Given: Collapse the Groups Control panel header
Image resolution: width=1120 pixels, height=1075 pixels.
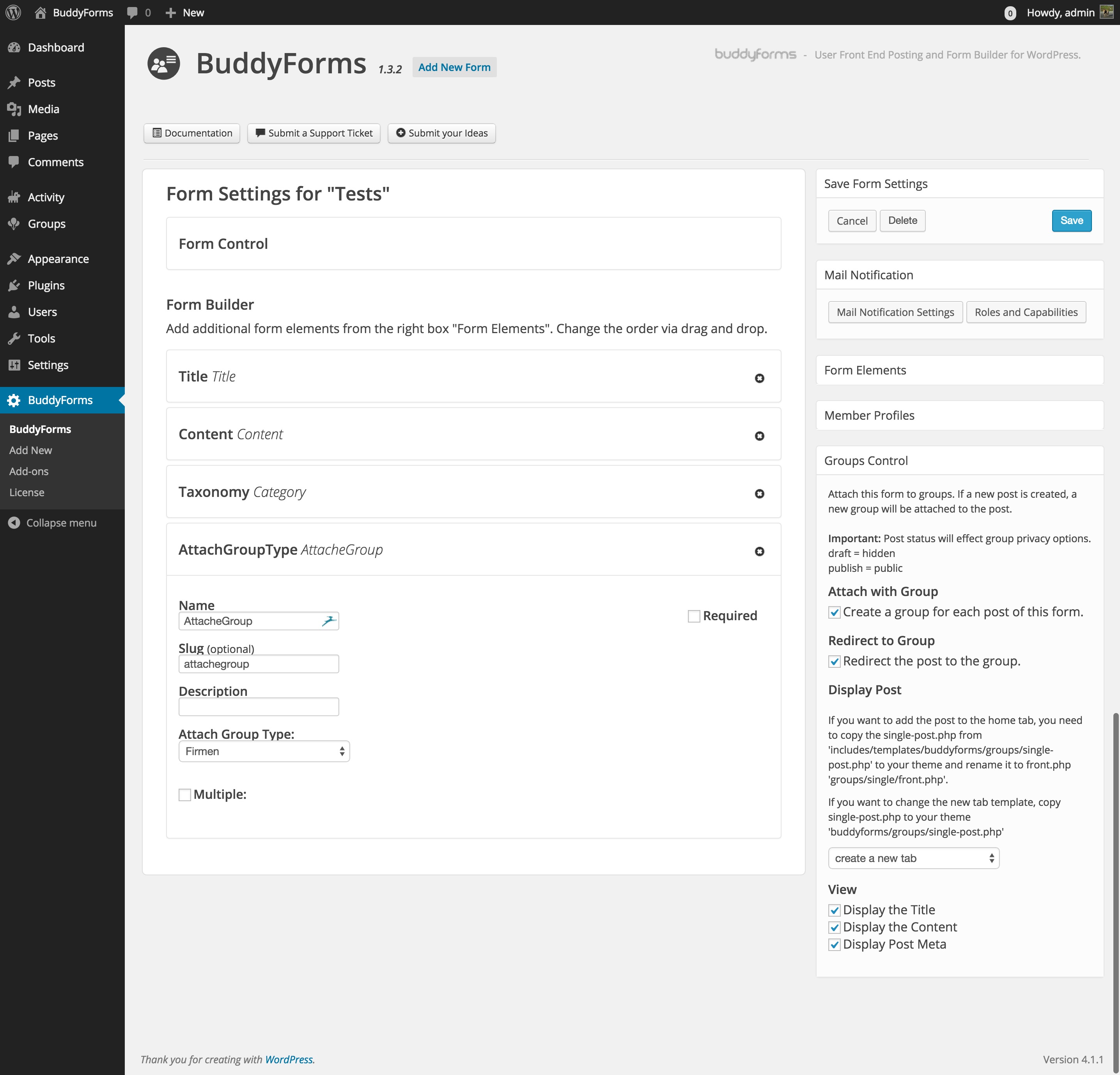Looking at the screenshot, I should (959, 460).
